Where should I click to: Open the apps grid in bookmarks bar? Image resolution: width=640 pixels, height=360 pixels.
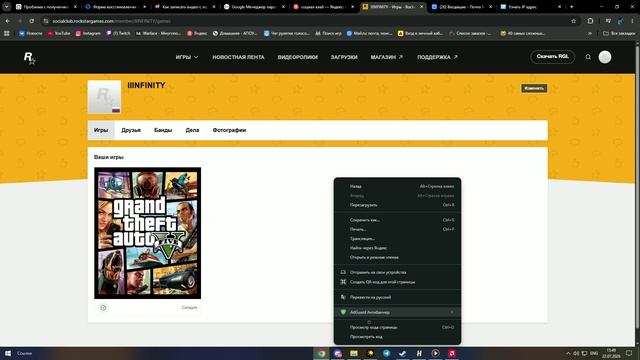[7, 33]
